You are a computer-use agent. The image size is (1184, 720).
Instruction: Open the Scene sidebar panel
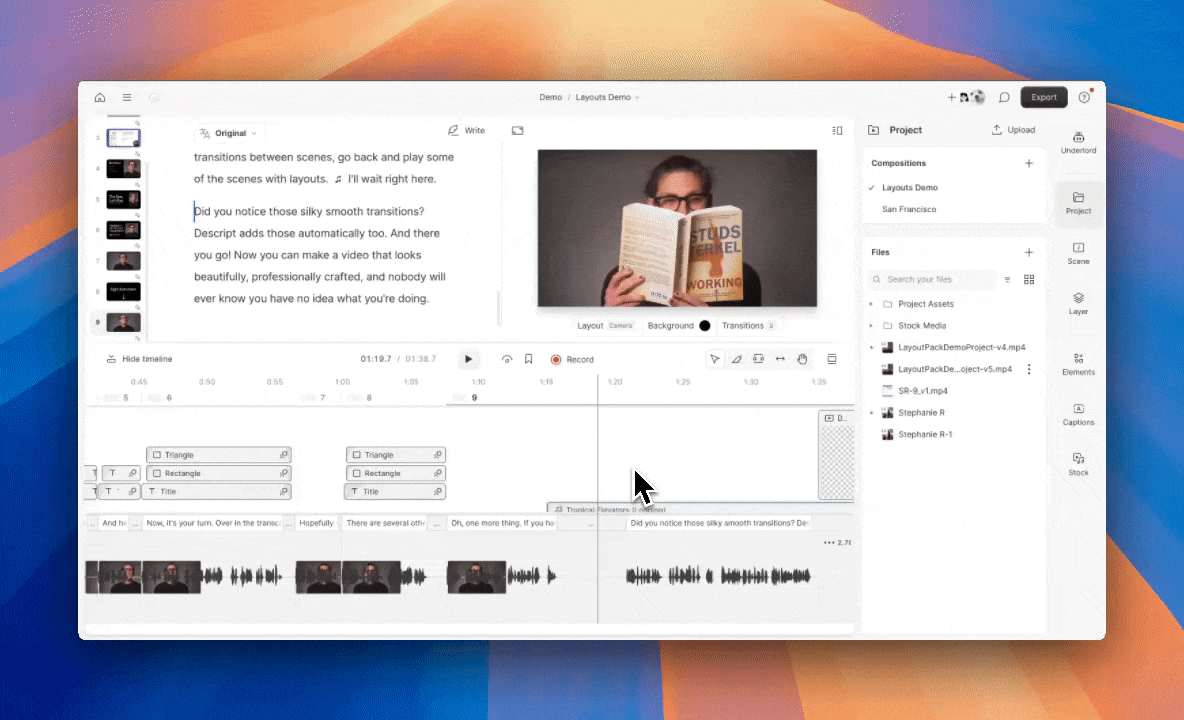click(1078, 253)
